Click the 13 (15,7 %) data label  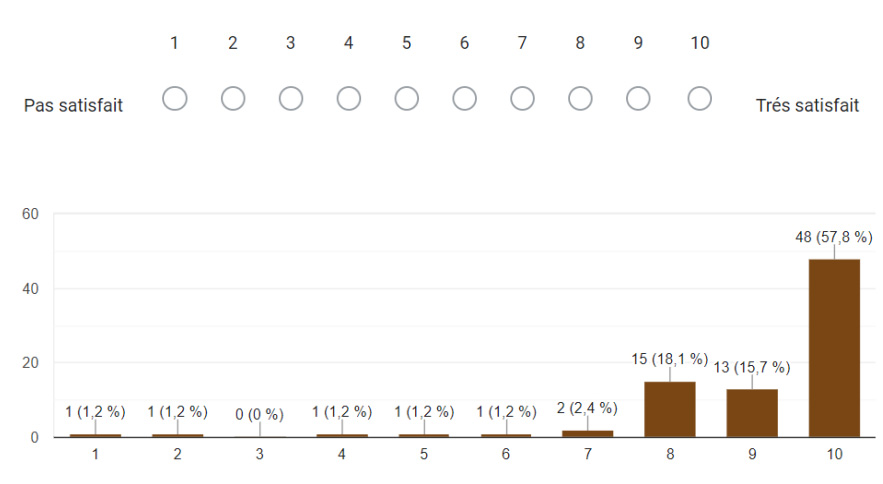coord(752,367)
